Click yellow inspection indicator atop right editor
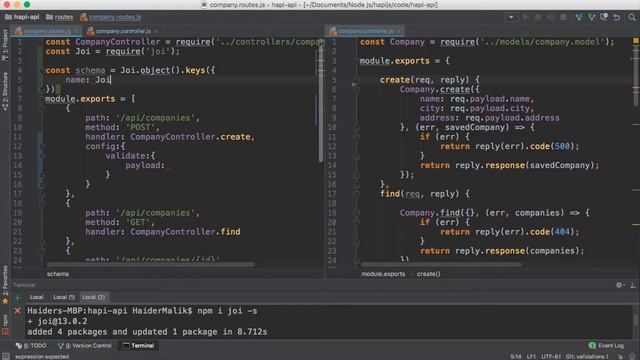Screen dimensions: 640x360 pos(636,41)
